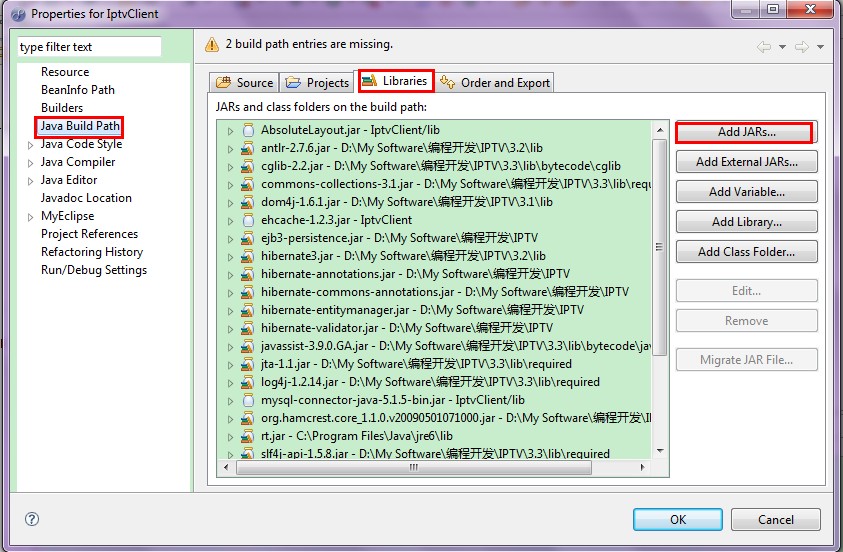Click the hibernate-validator.jar icon
The width and height of the screenshot is (843, 552).
248,328
